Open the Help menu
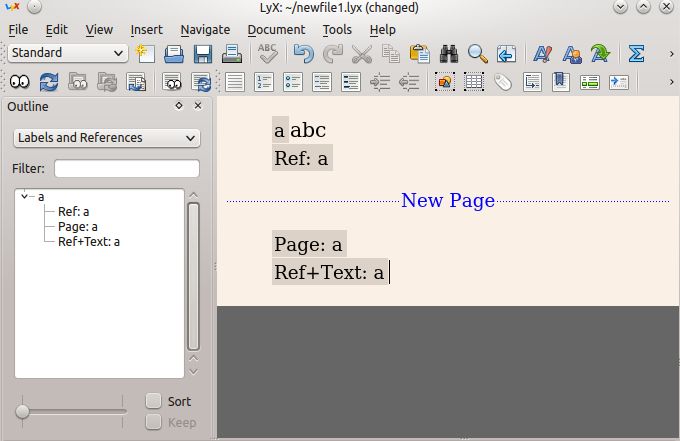This screenshot has height=441, width=680. [x=382, y=29]
